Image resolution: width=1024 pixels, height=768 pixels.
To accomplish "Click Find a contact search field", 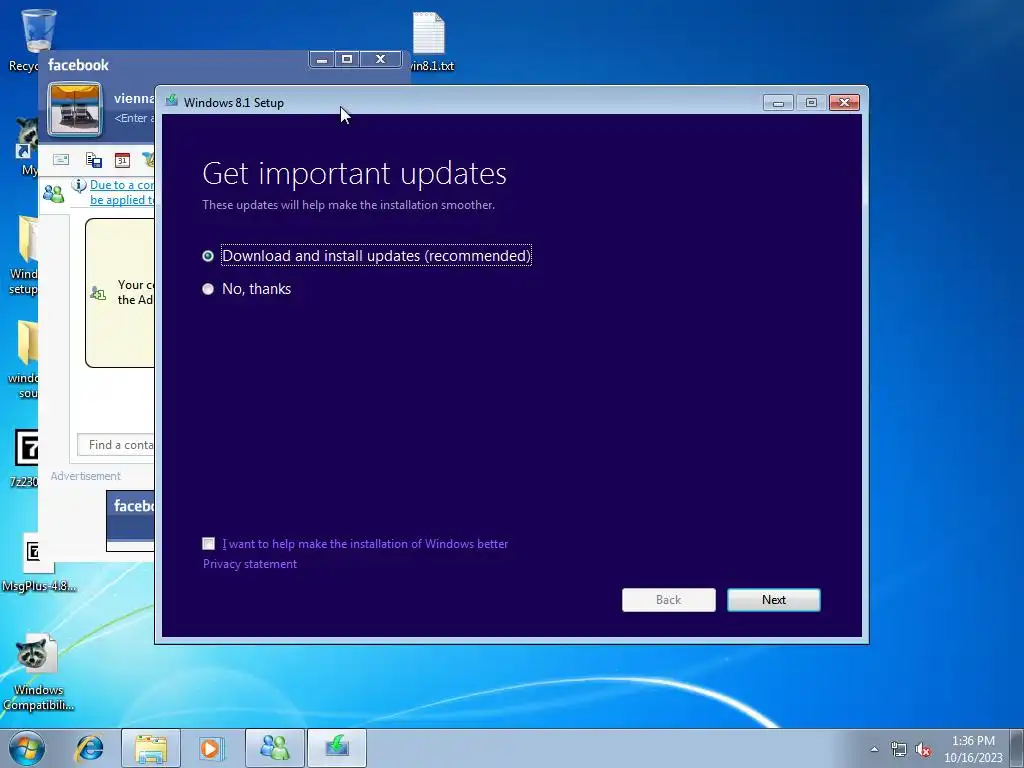I will point(116,445).
